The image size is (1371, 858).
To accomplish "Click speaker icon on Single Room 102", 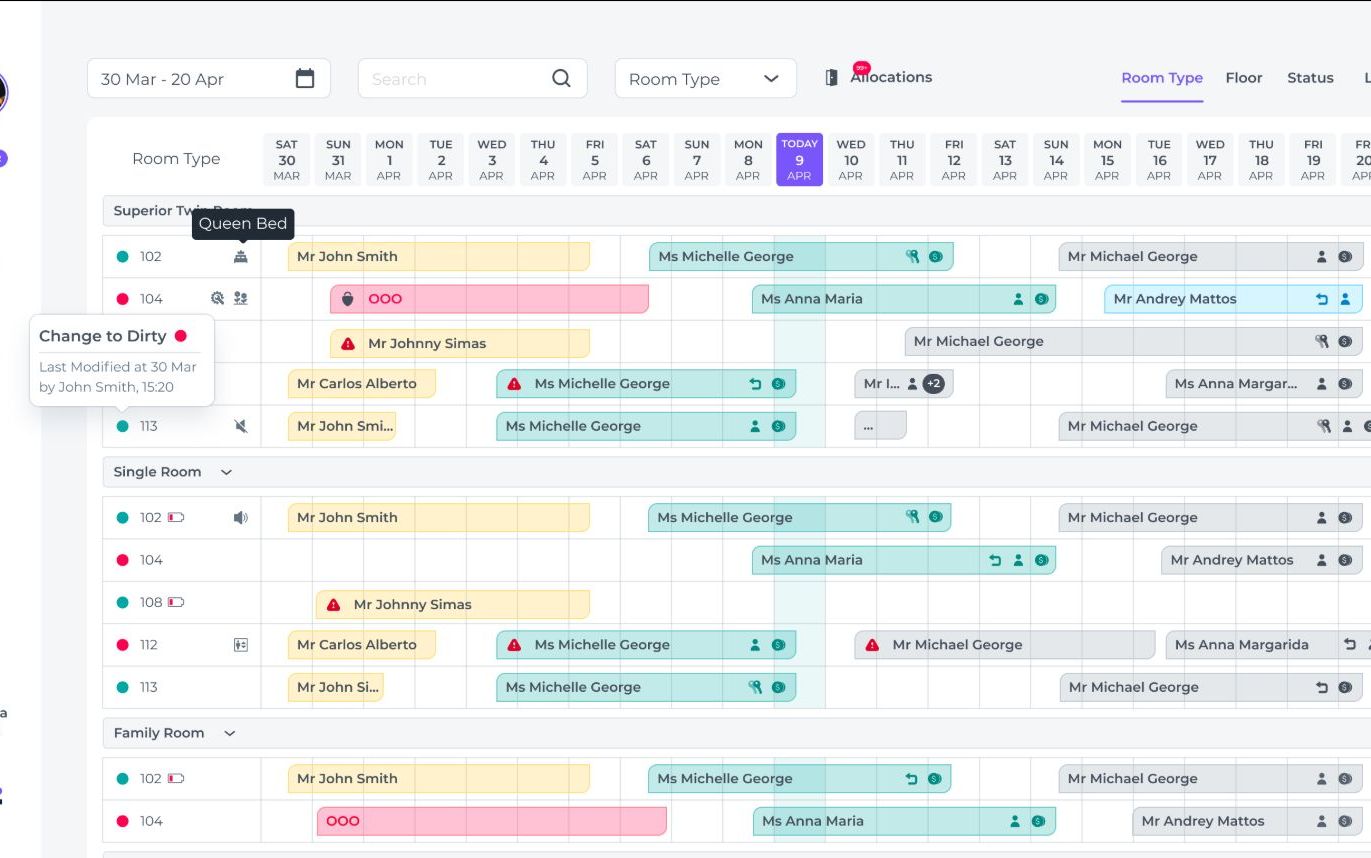I will tap(240, 518).
